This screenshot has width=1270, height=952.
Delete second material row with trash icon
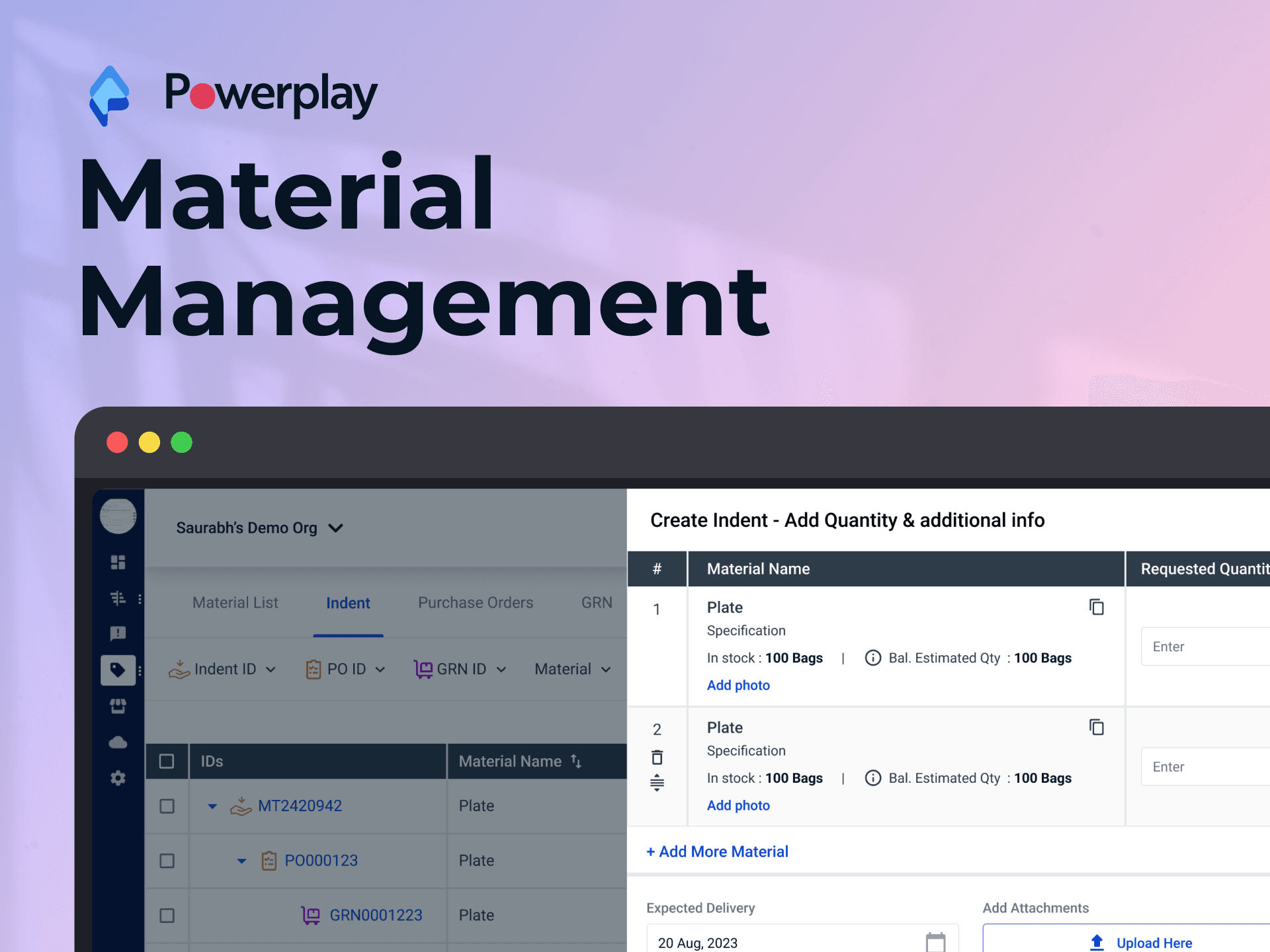[x=657, y=757]
